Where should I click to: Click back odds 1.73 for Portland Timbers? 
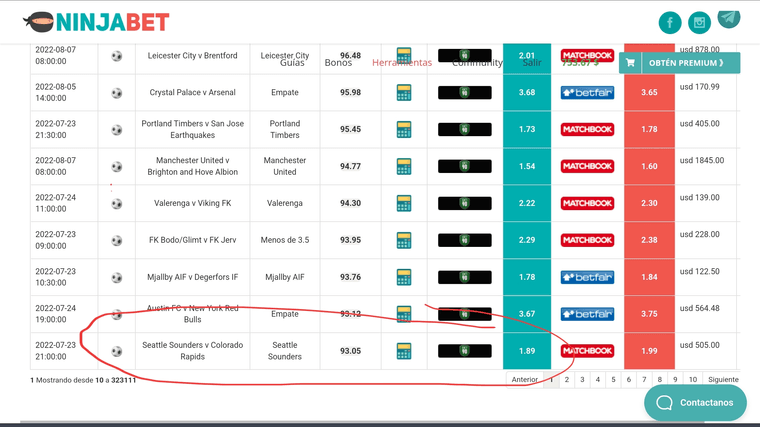tap(527, 129)
